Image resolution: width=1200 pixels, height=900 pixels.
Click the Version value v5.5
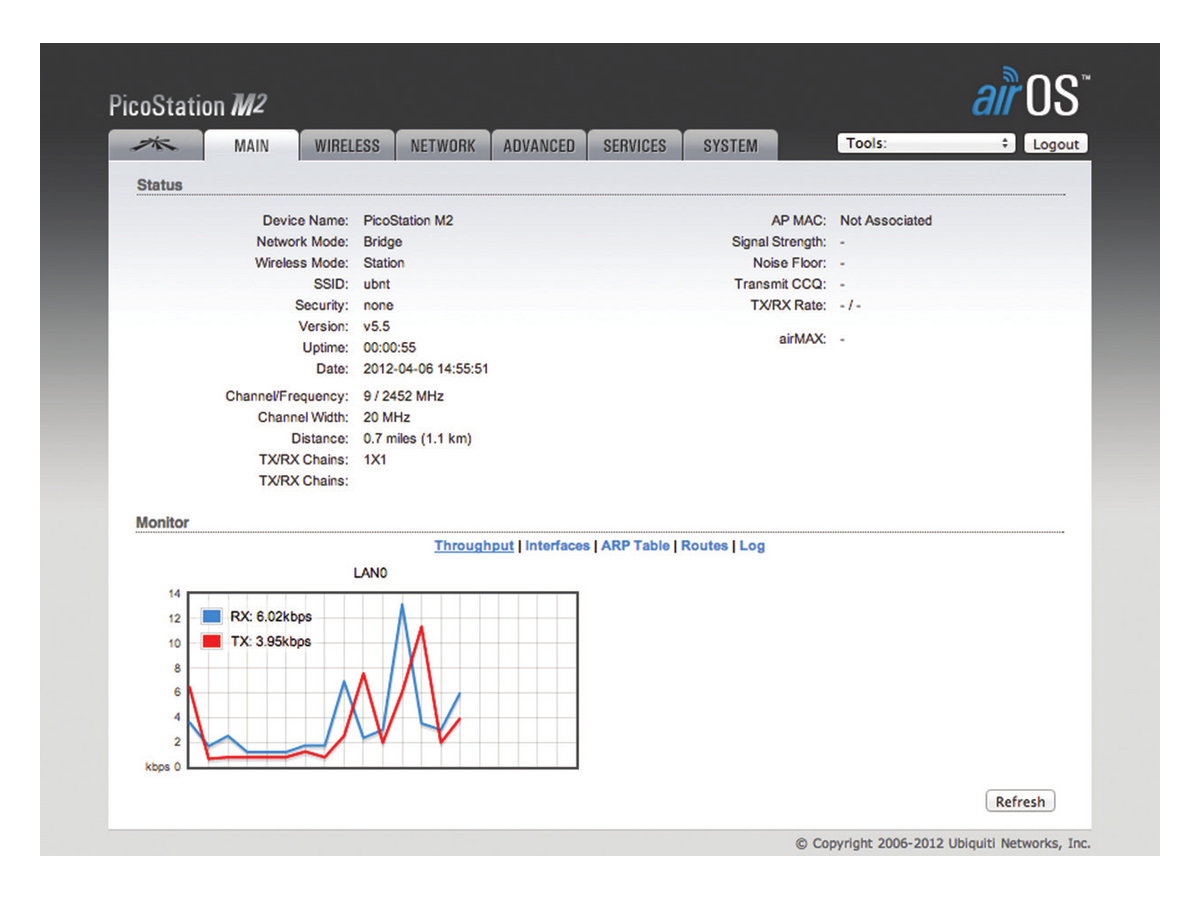pos(377,327)
